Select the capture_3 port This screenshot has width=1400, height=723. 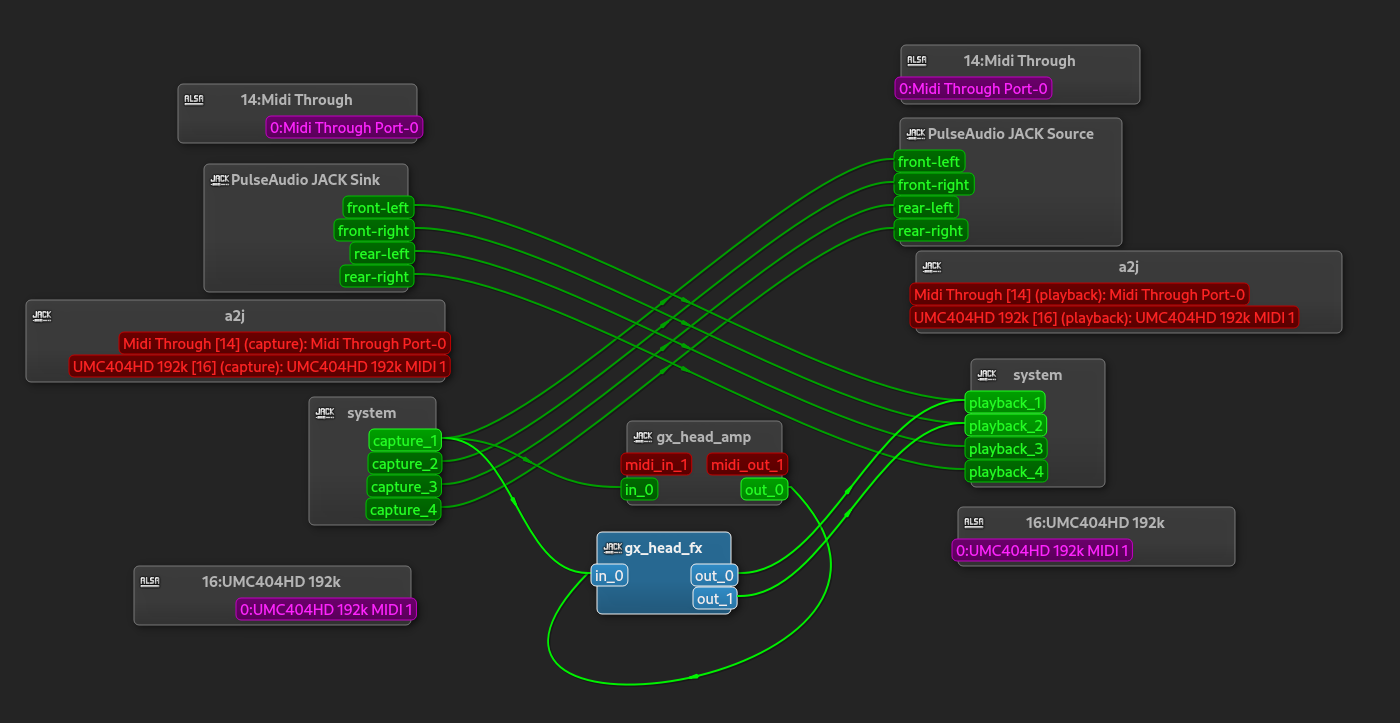pos(405,487)
